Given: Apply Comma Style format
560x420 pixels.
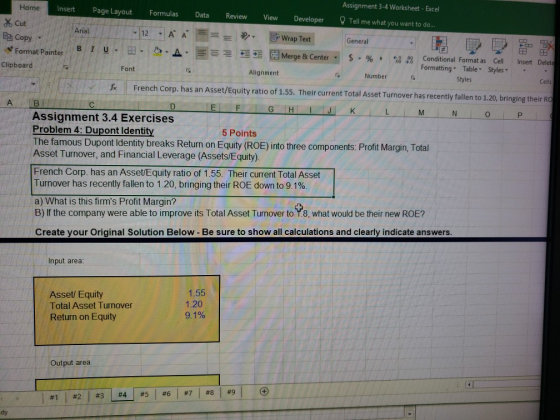Looking at the screenshot, I should (381, 59).
